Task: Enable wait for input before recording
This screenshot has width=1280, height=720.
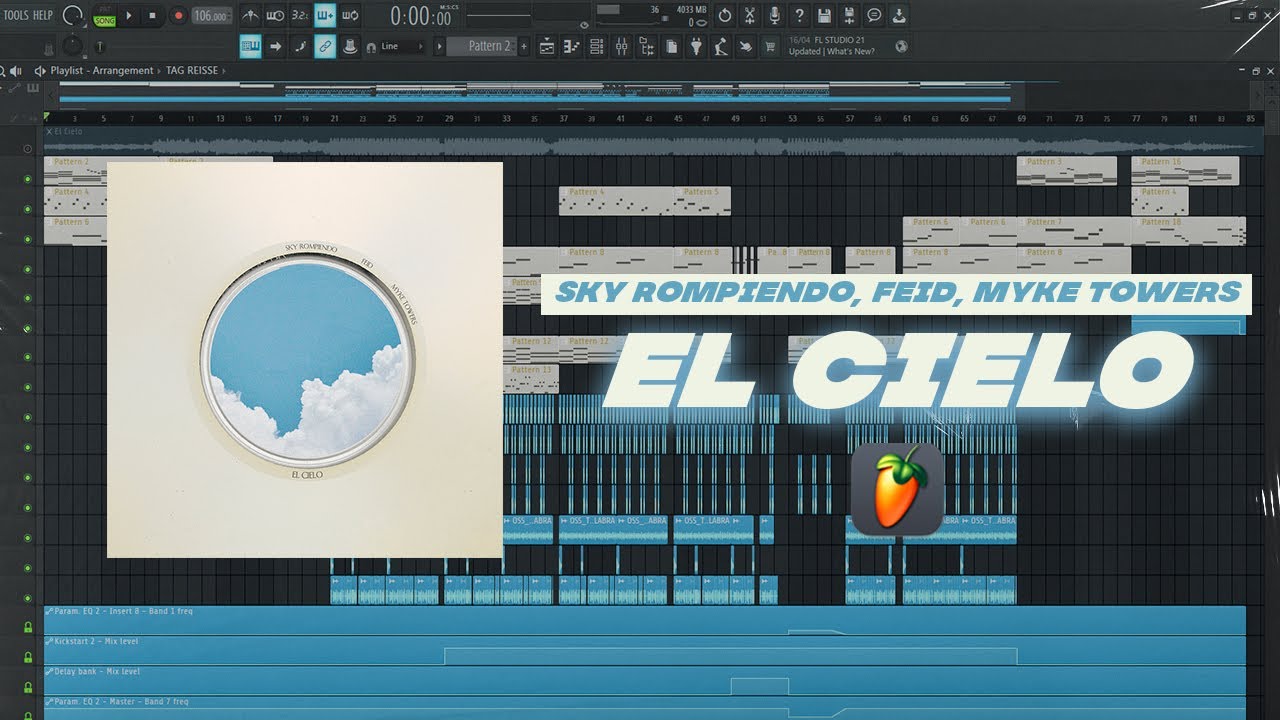Action: tap(275, 15)
